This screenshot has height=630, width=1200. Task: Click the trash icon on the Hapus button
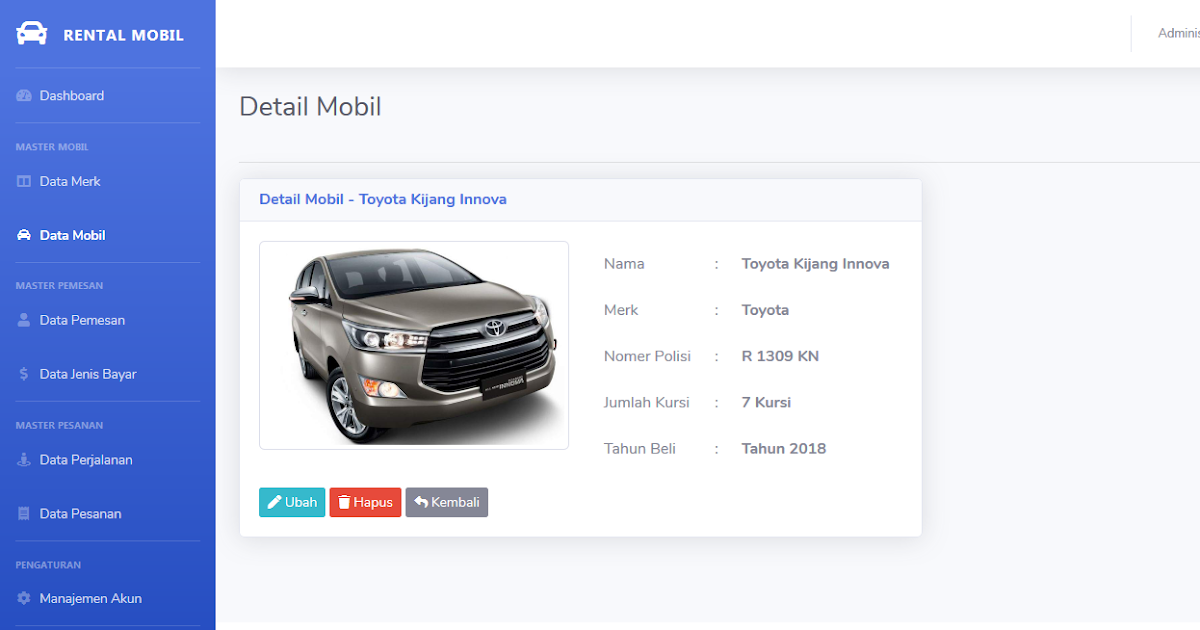345,502
